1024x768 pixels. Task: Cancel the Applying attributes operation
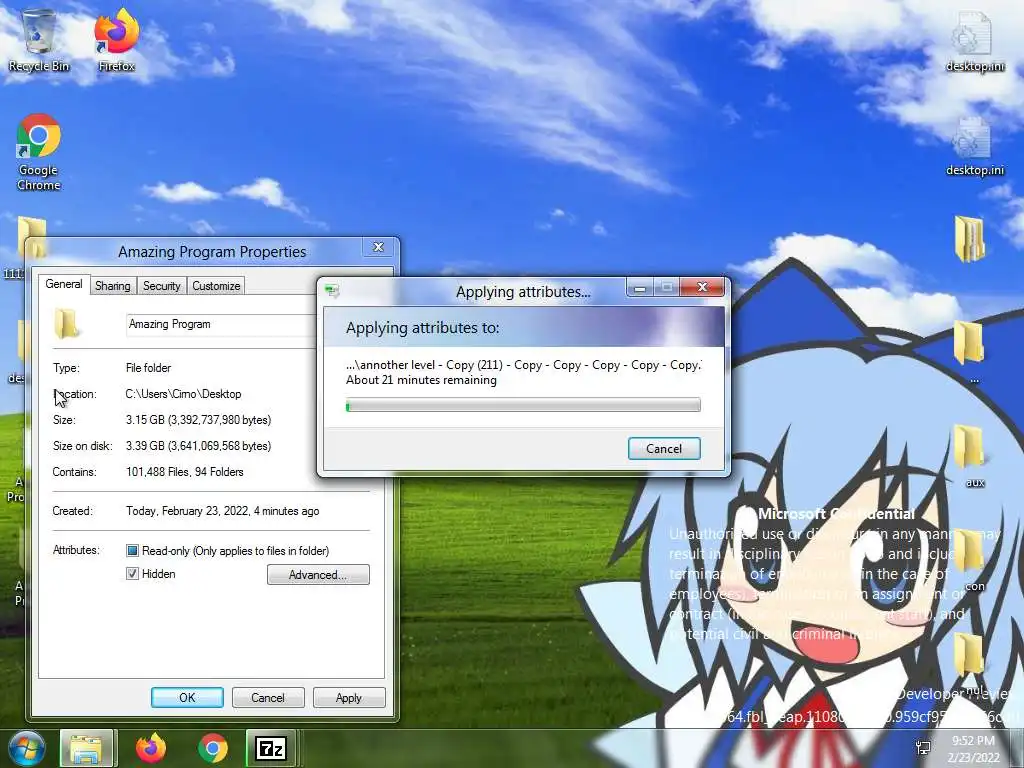664,449
